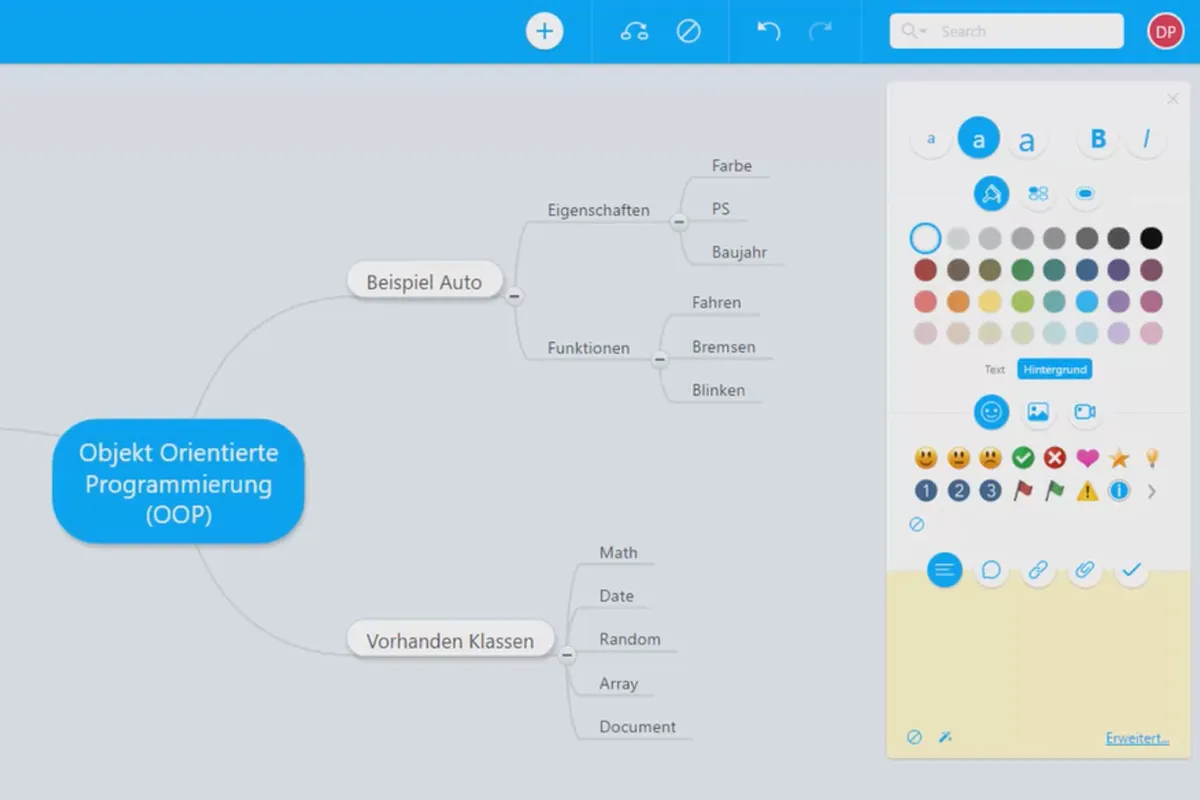The width and height of the screenshot is (1200, 800).
Task: Add the blue info icon
Action: pyautogui.click(x=1119, y=491)
